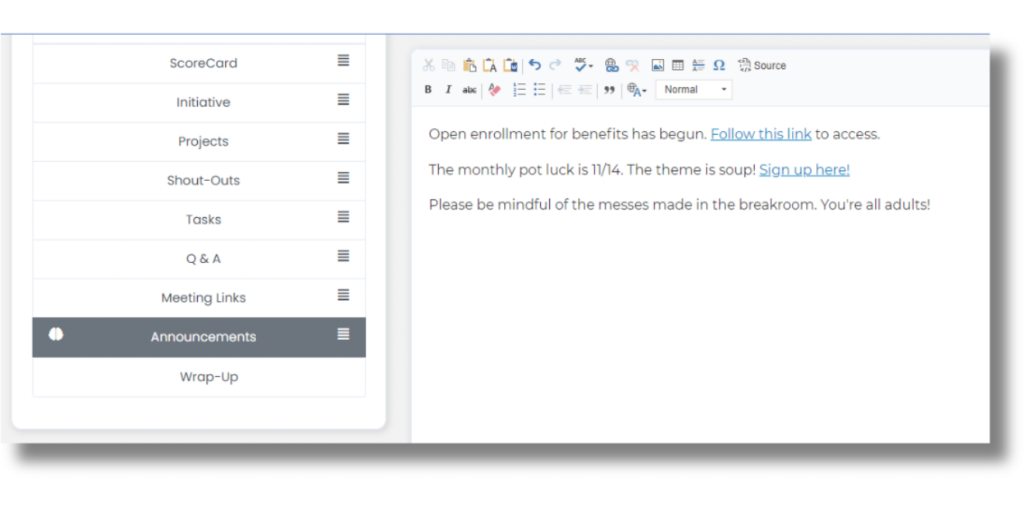Viewport: 1024px width, 512px height.
Task: Insert a bulleted list
Action: pos(539,90)
